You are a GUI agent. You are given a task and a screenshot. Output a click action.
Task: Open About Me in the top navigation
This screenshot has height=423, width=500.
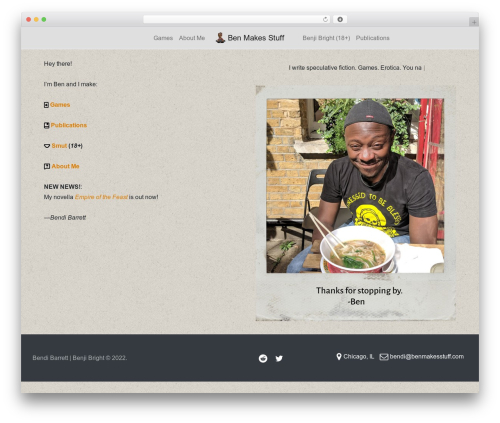coord(192,38)
